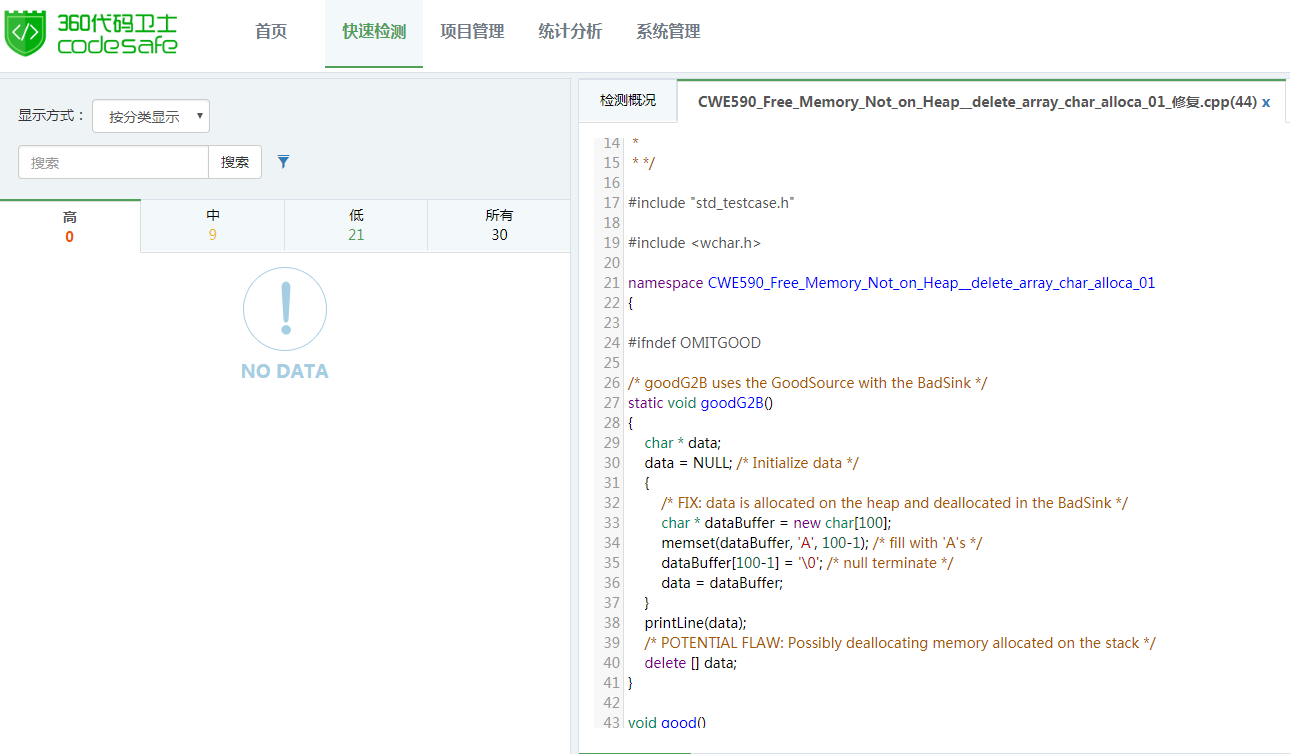Click the 'FIX: data is allocated' comment
The image size is (1290, 754).
tap(895, 503)
